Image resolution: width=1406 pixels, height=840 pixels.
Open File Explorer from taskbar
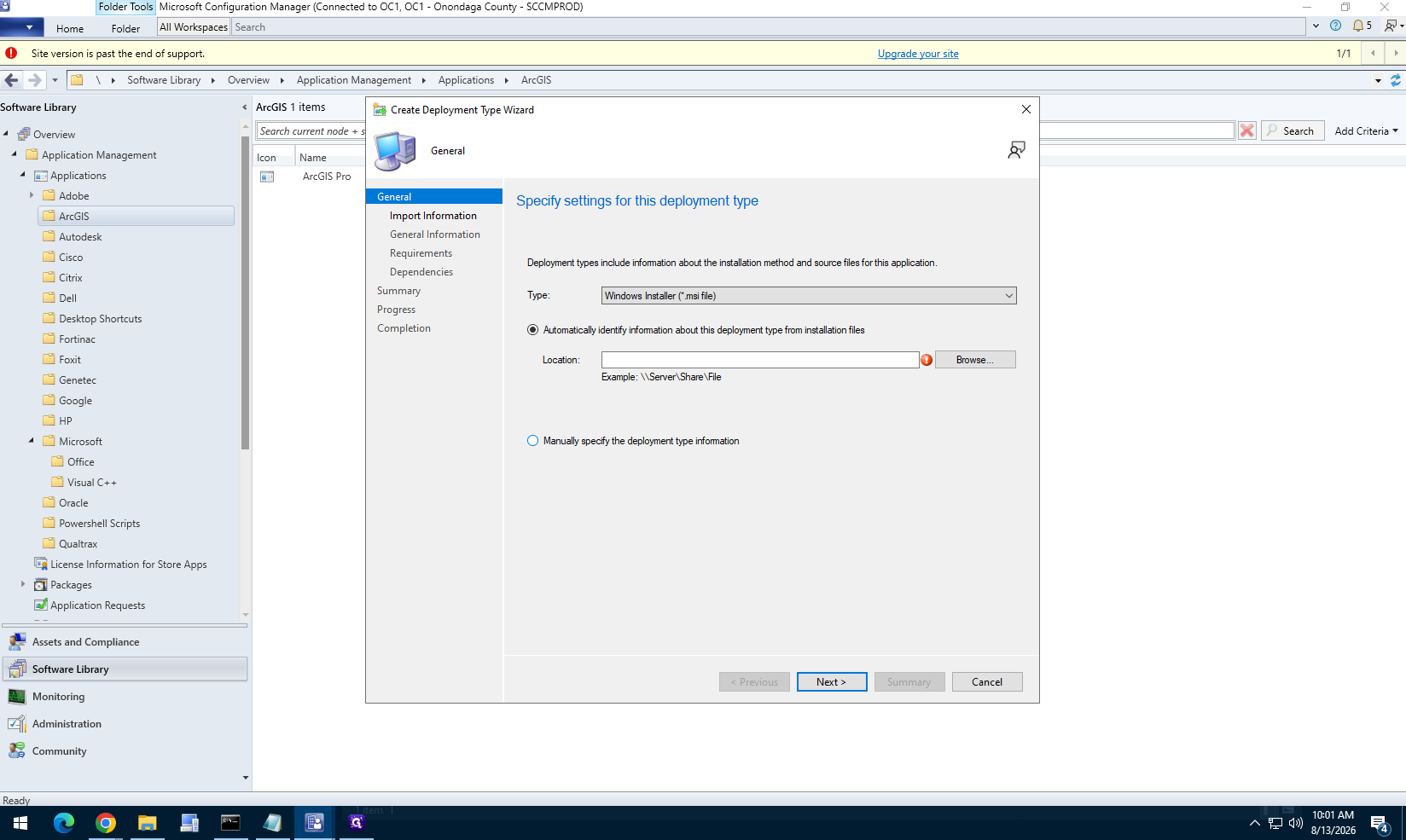coord(148,823)
